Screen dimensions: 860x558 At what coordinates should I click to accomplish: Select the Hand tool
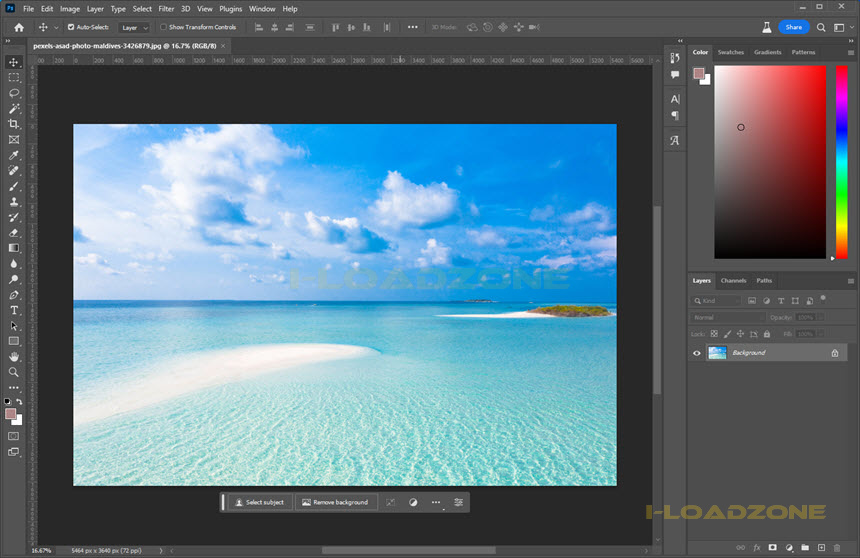tap(14, 357)
